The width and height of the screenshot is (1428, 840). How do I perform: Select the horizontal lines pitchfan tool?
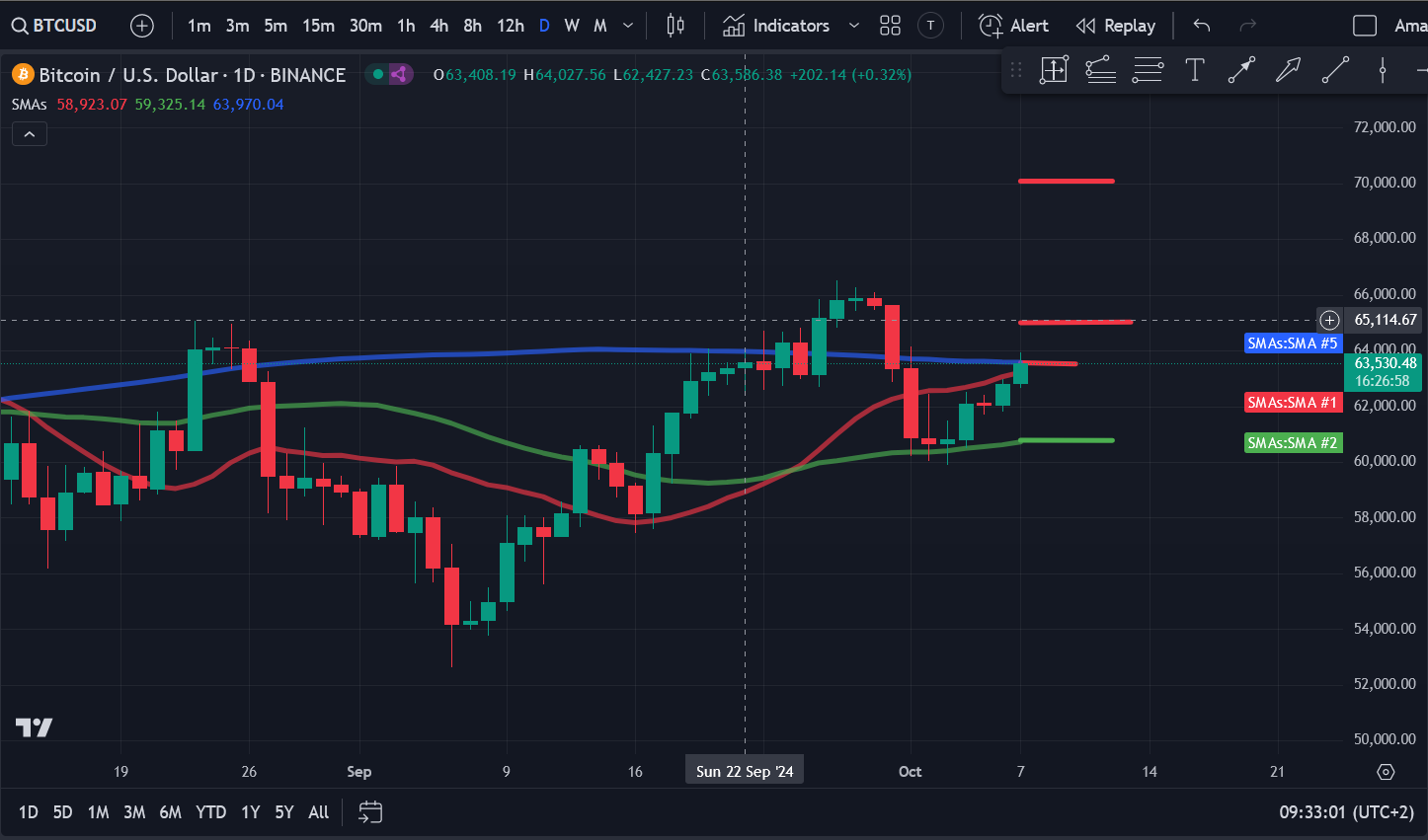tap(1148, 69)
